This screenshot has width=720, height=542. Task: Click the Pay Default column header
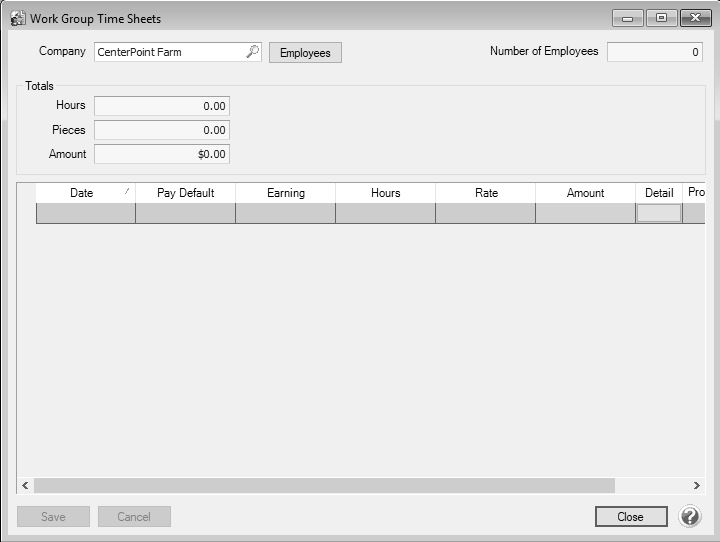tap(186, 193)
